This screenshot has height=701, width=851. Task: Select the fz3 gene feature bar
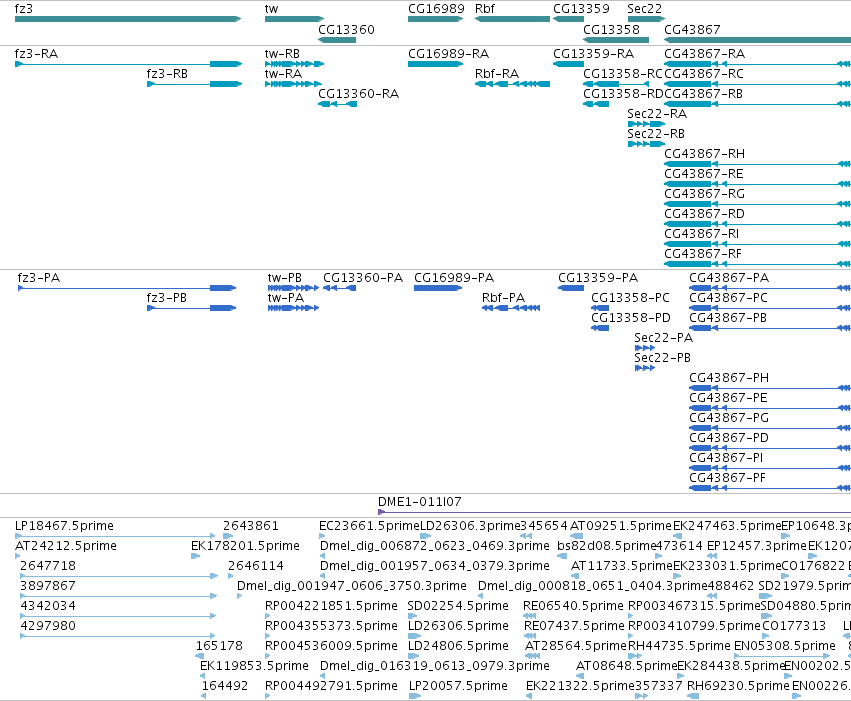pyautogui.click(x=128, y=19)
